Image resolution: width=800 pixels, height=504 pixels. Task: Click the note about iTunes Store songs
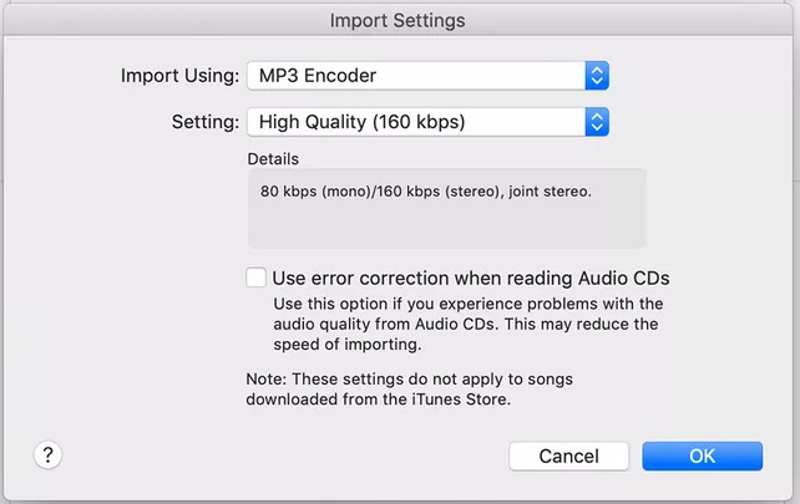[409, 389]
